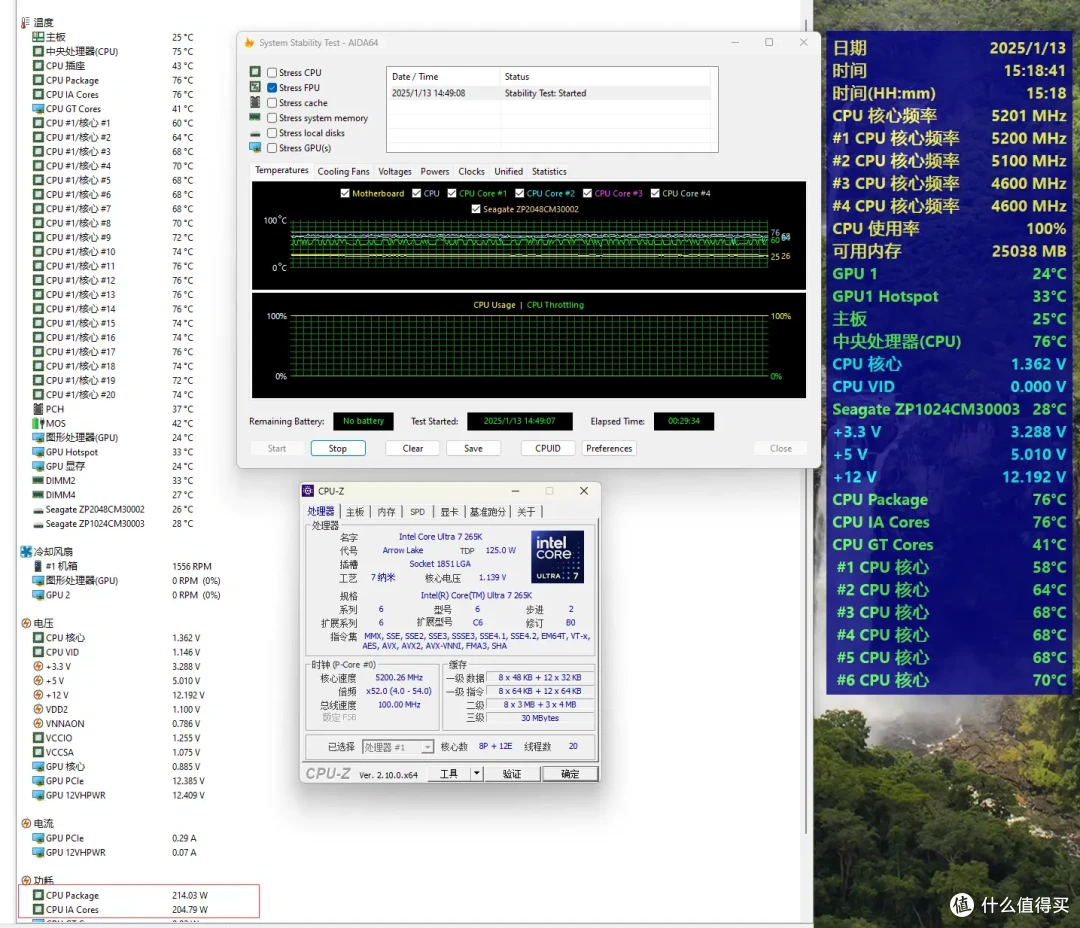Image resolution: width=1080 pixels, height=928 pixels.
Task: Open the CPU-Z SPD tab
Action: pyautogui.click(x=417, y=512)
